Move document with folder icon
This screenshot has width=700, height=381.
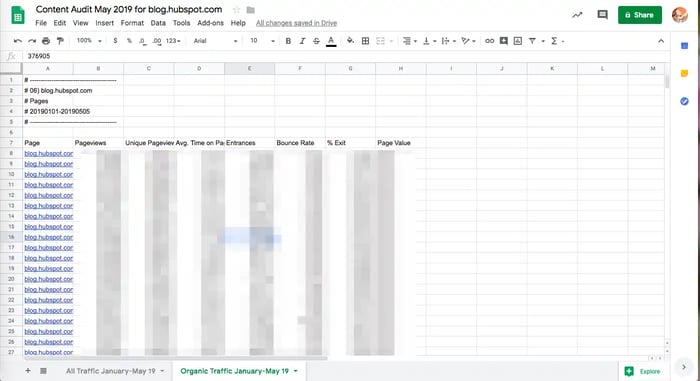click(x=250, y=10)
